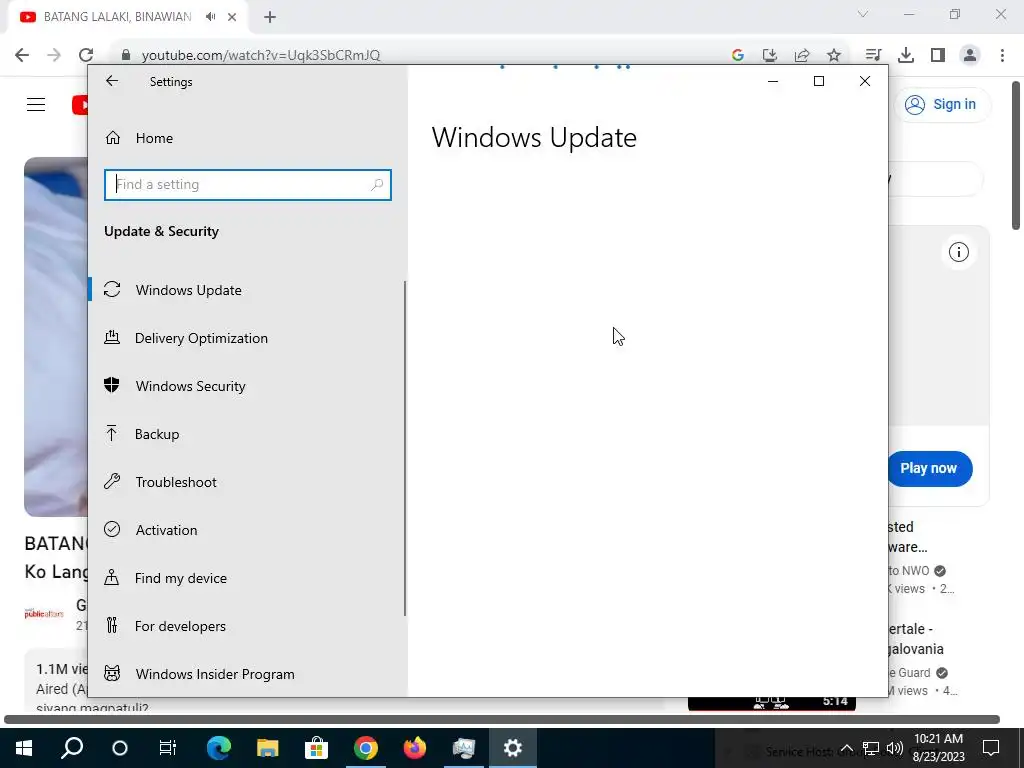Open Microsoft Store from taskbar

316,748
